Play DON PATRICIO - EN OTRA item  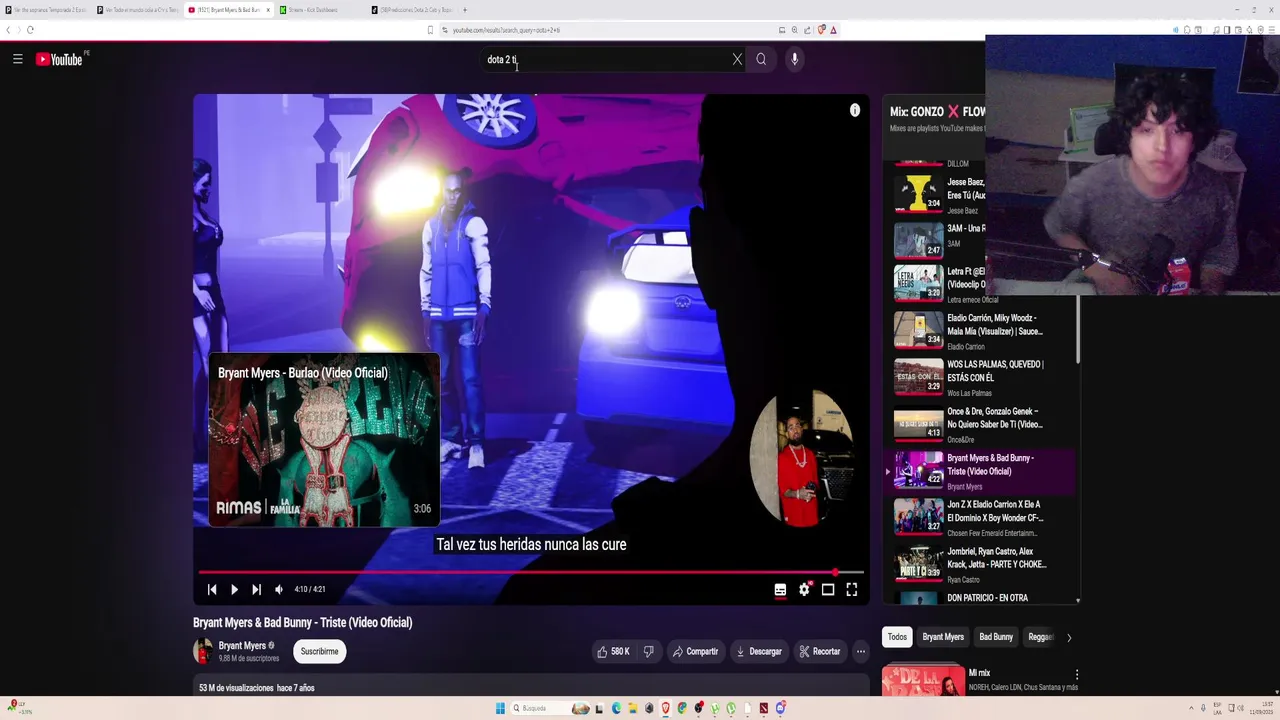pyautogui.click(x=980, y=598)
